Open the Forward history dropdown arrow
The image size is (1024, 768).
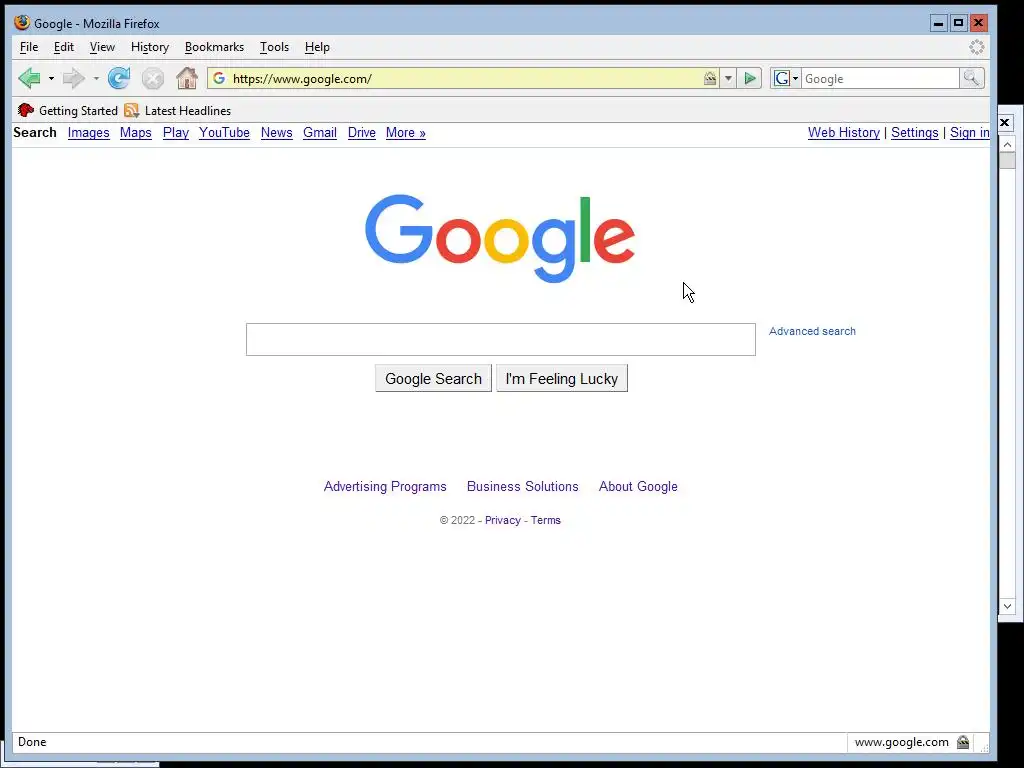95,78
